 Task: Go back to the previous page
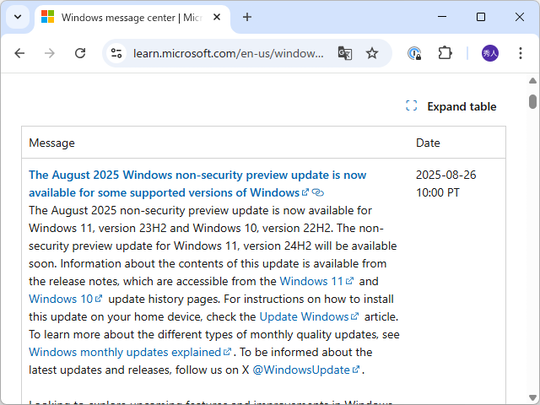[x=20, y=53]
